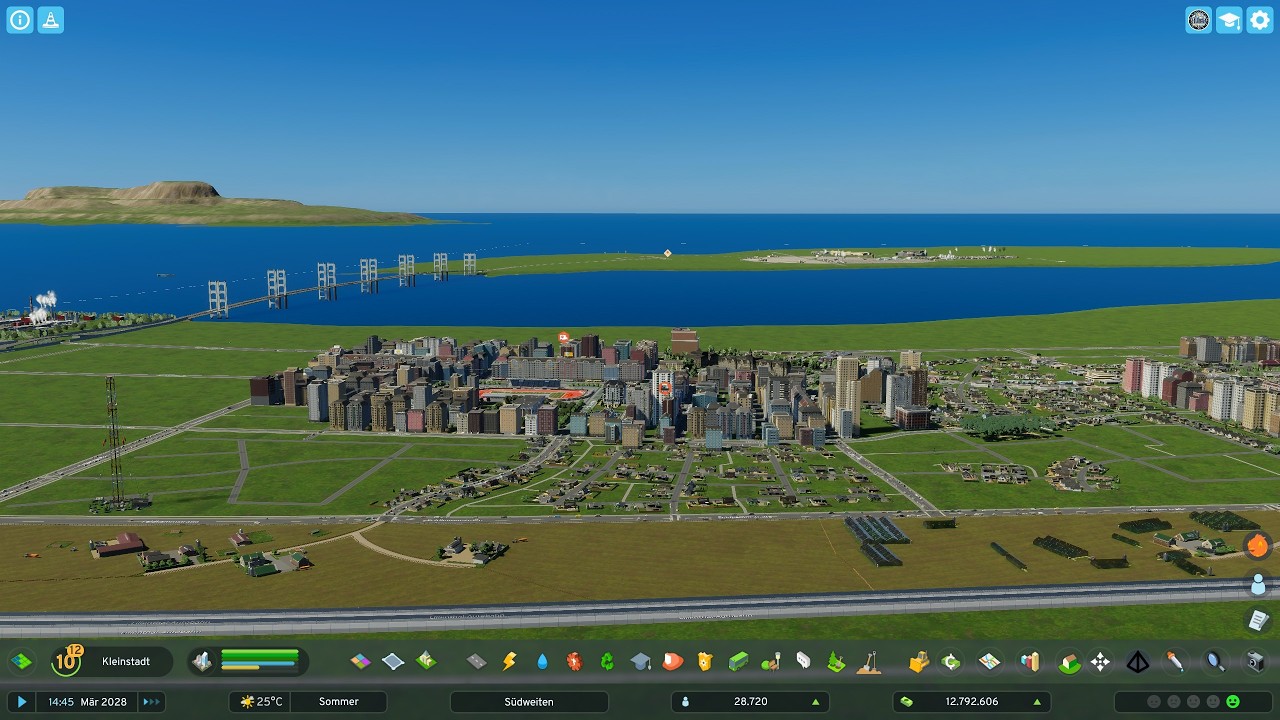Expand the population 28.720 trend arrow
This screenshot has width=1280, height=720.
[x=816, y=702]
